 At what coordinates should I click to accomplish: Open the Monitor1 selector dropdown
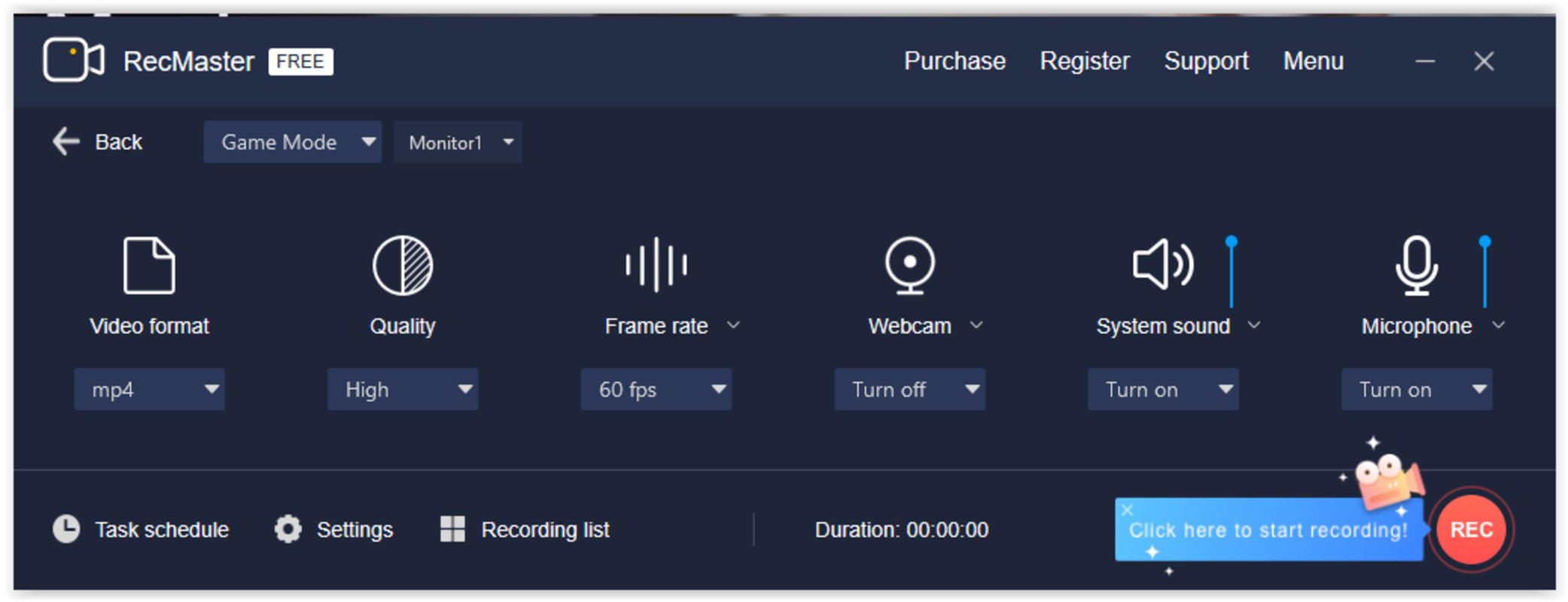point(458,141)
